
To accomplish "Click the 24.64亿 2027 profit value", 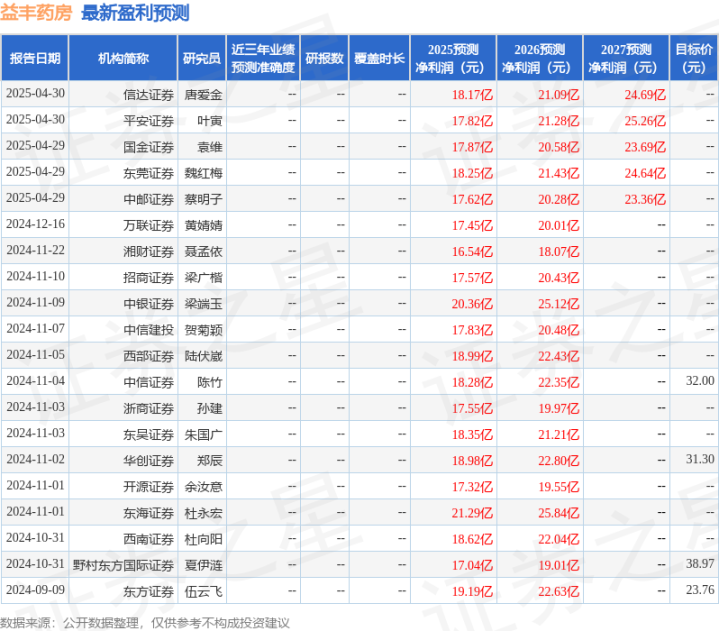I will point(645,173).
